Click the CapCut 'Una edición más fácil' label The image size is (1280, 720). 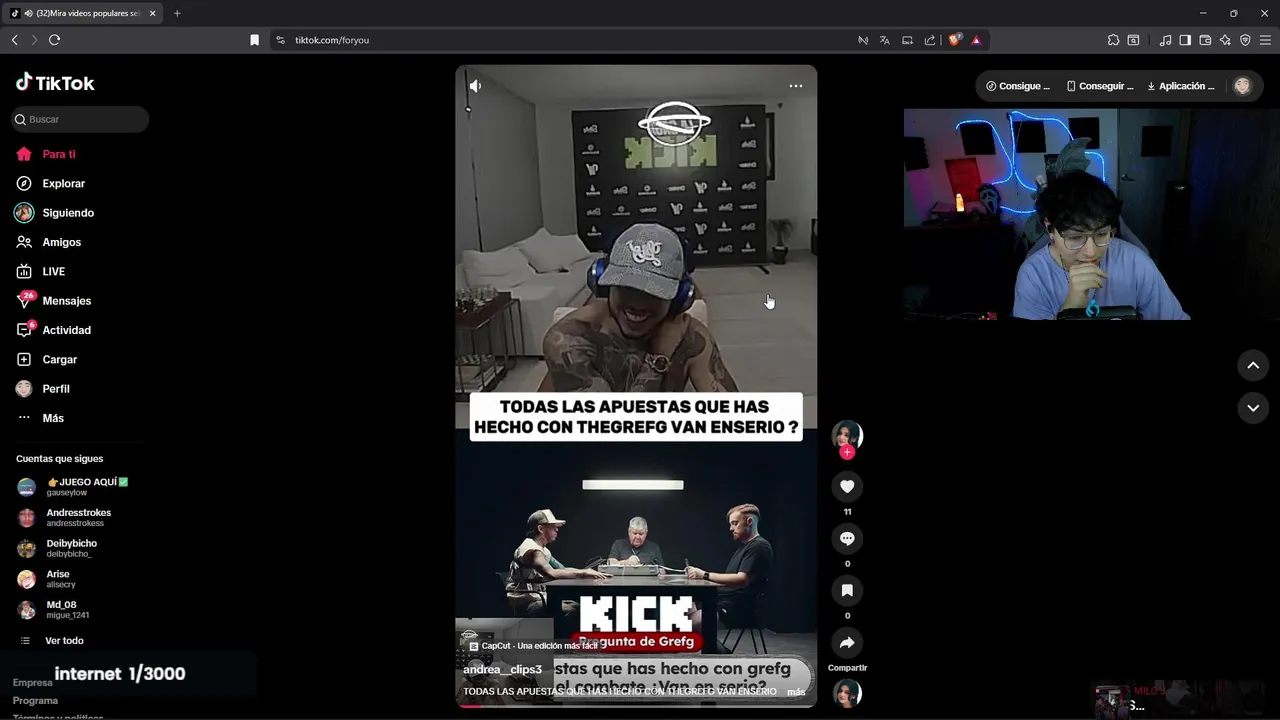(534, 646)
